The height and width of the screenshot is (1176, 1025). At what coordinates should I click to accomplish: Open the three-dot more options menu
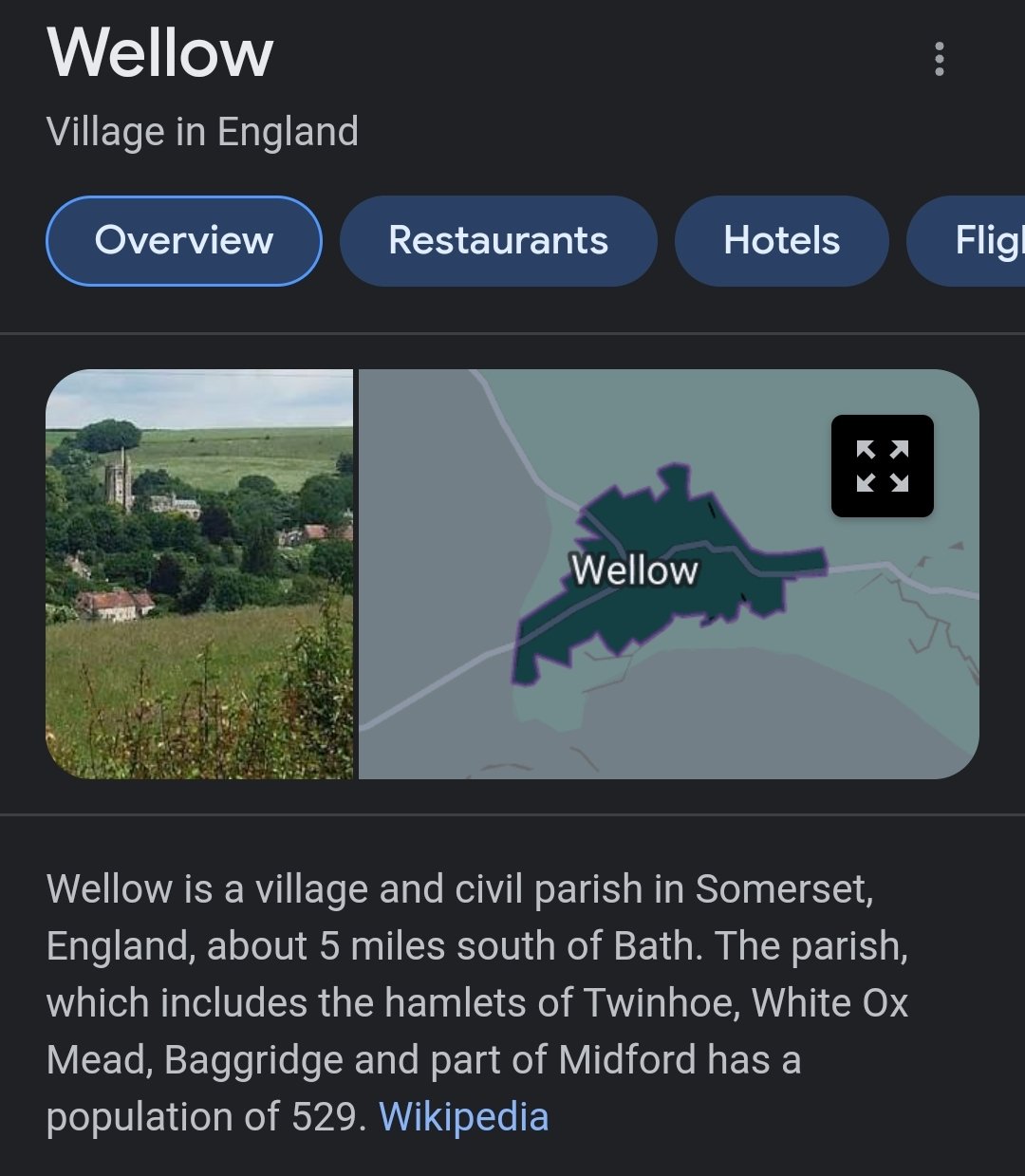(939, 59)
